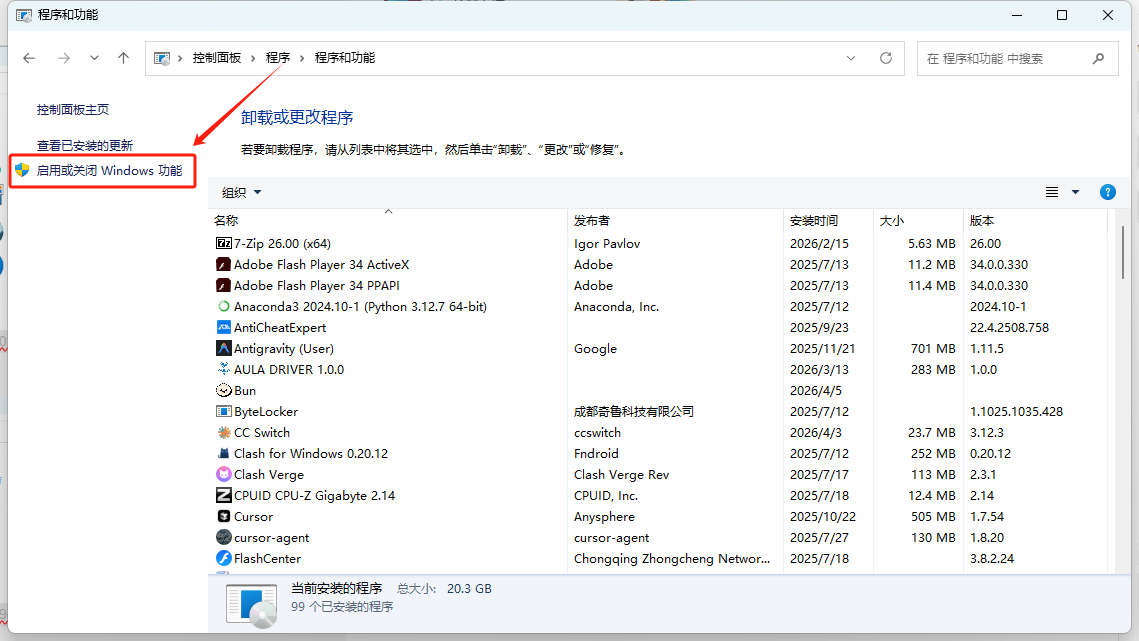This screenshot has width=1139, height=641.
Task: Sort by the 版本 column header
Action: [1035, 220]
